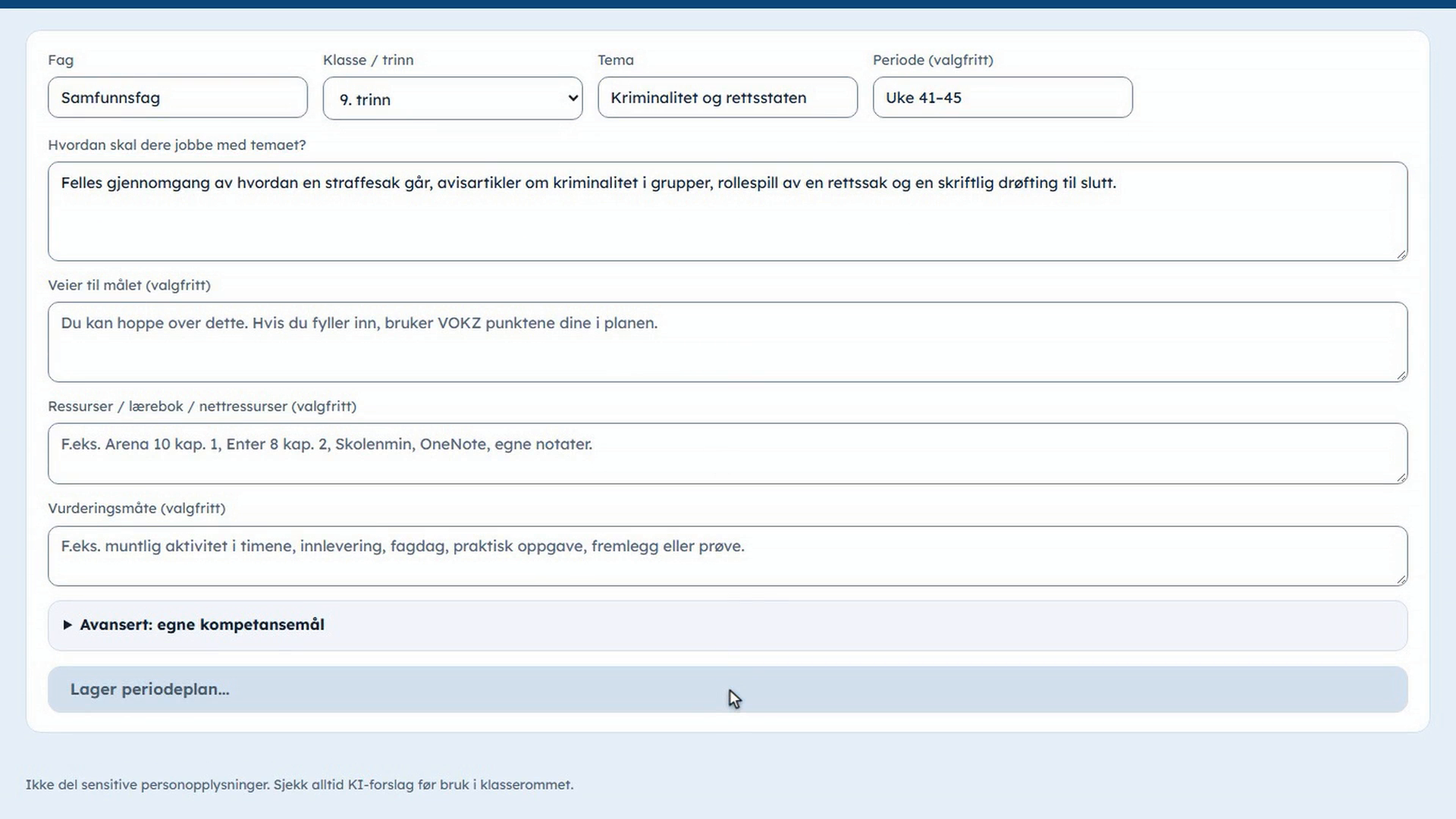Click the Veier til målet textarea
Image resolution: width=1456 pixels, height=819 pixels.
pyautogui.click(x=727, y=342)
